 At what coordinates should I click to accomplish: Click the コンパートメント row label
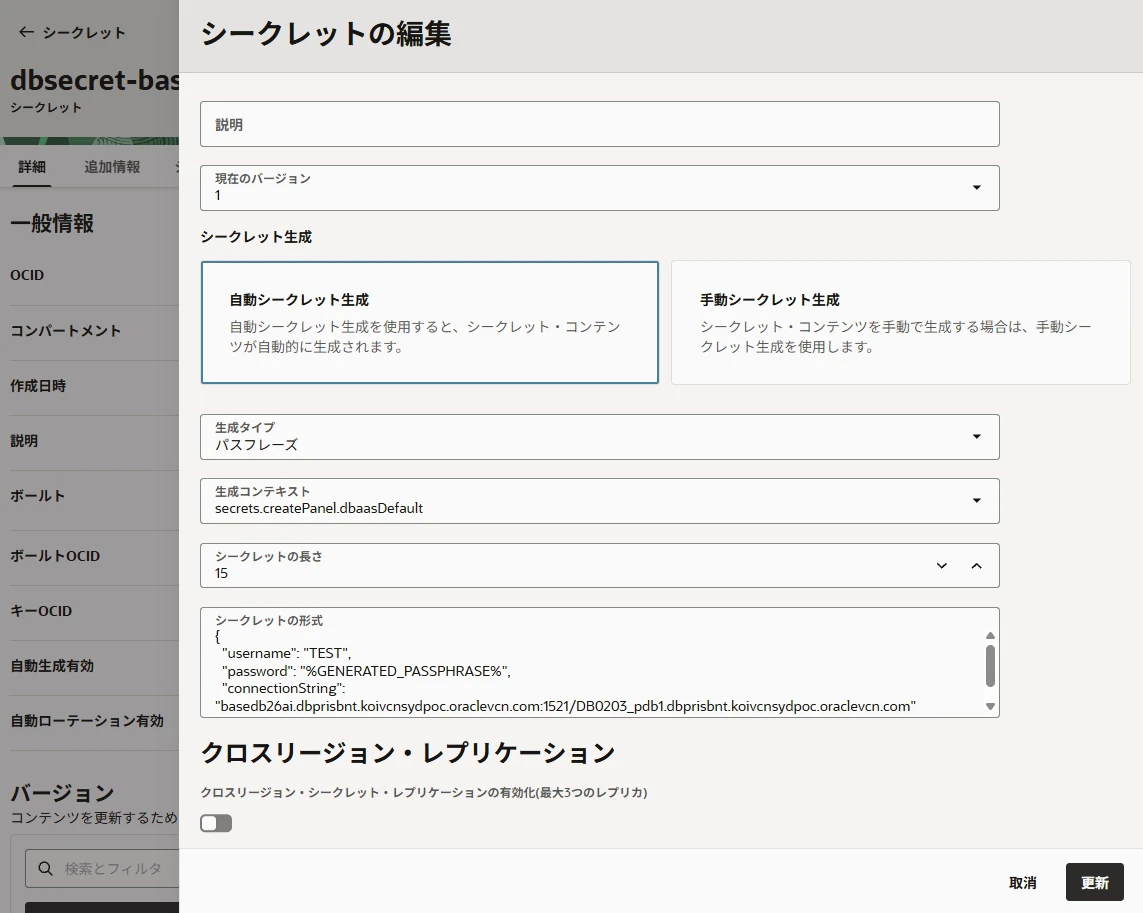(66, 330)
